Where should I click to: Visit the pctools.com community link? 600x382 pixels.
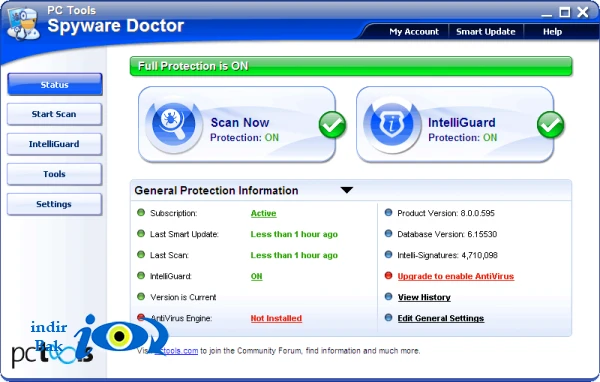click(x=176, y=351)
